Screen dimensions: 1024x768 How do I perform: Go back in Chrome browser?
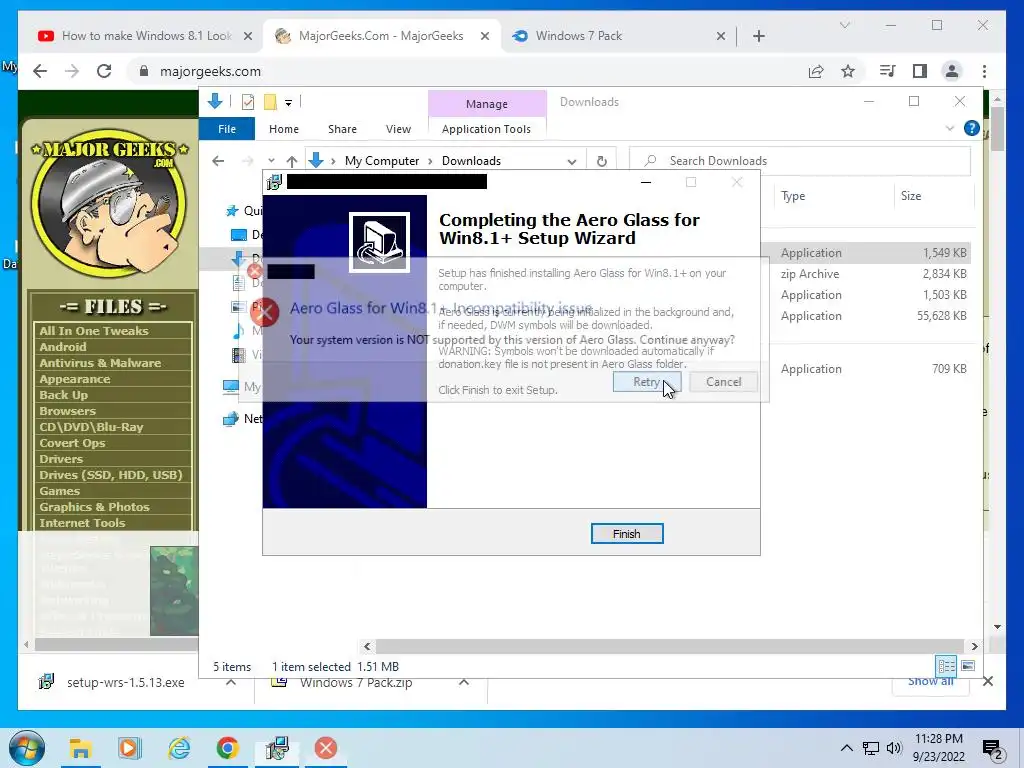(40, 71)
